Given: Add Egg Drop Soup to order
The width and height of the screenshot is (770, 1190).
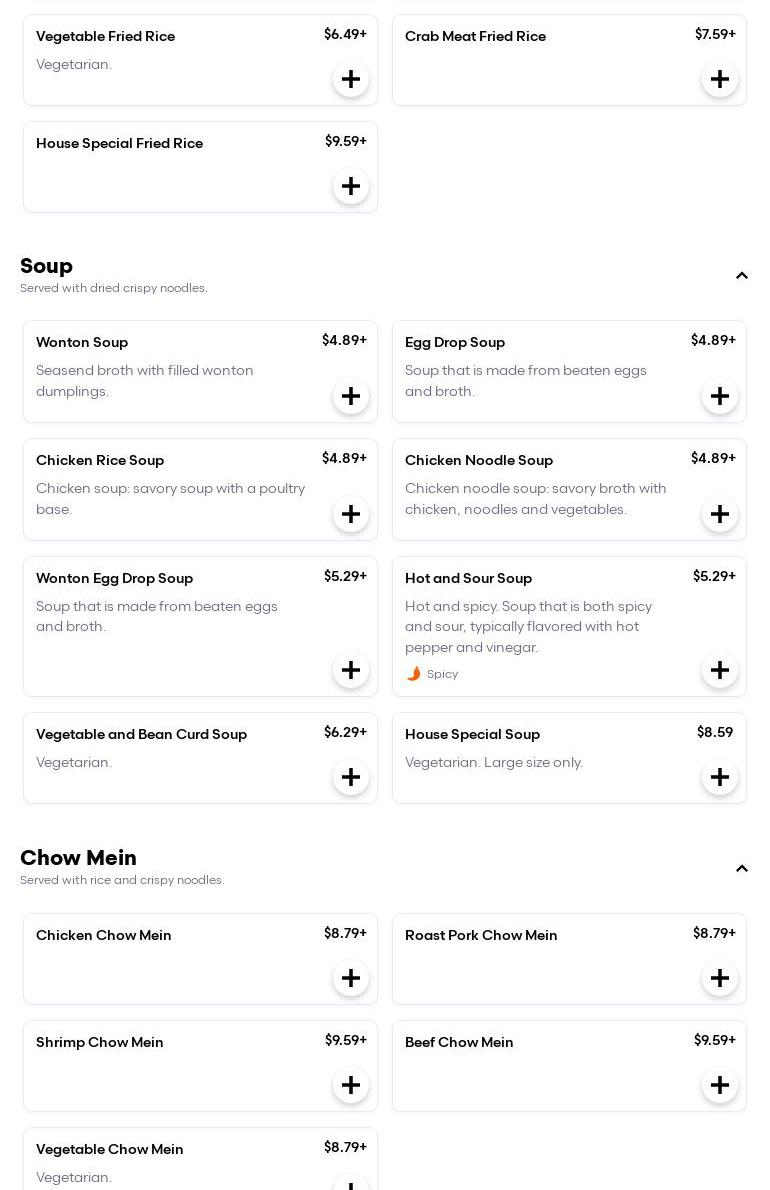Looking at the screenshot, I should point(720,396).
